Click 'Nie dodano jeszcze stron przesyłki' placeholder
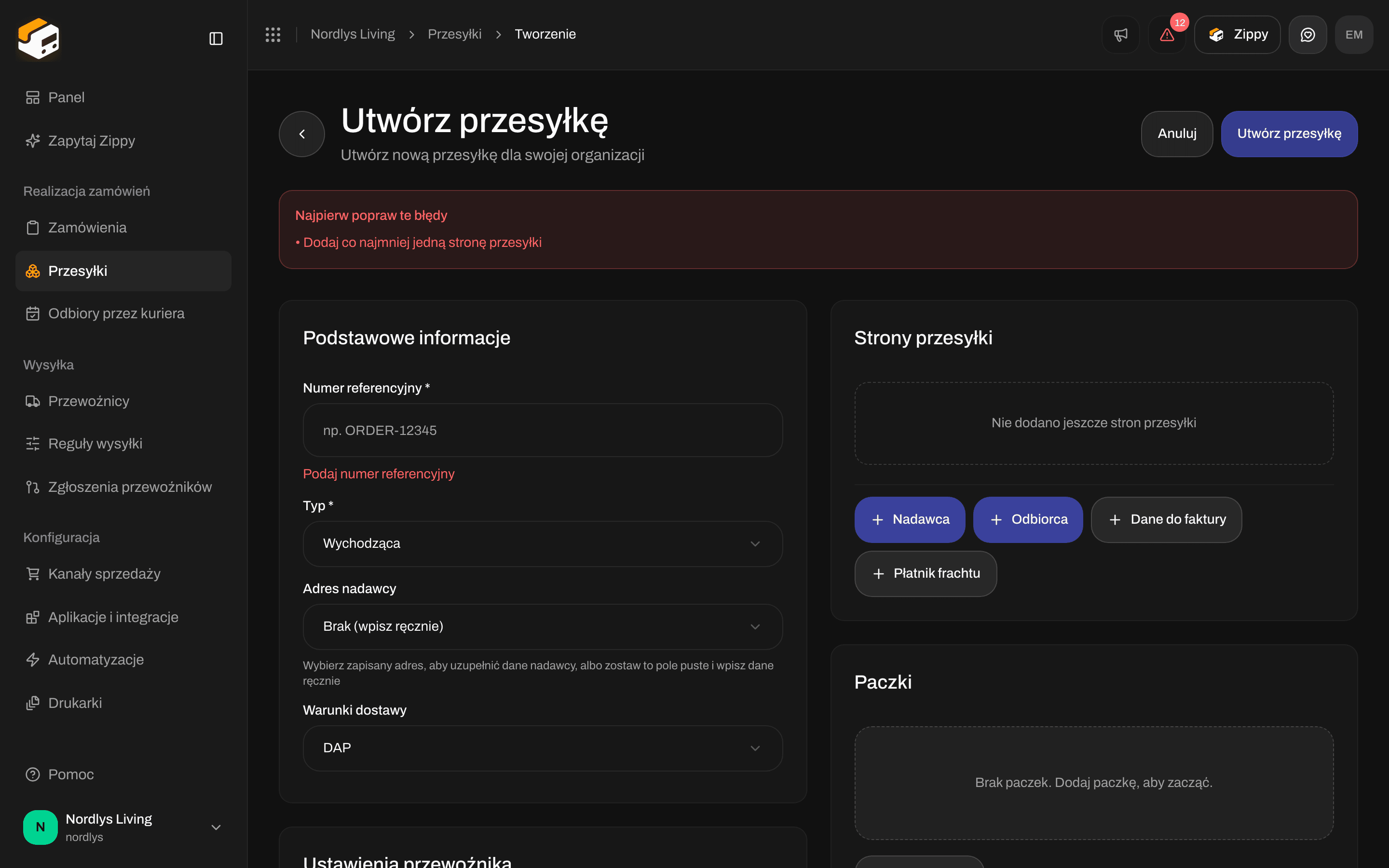The width and height of the screenshot is (1389, 868). pos(1094,423)
